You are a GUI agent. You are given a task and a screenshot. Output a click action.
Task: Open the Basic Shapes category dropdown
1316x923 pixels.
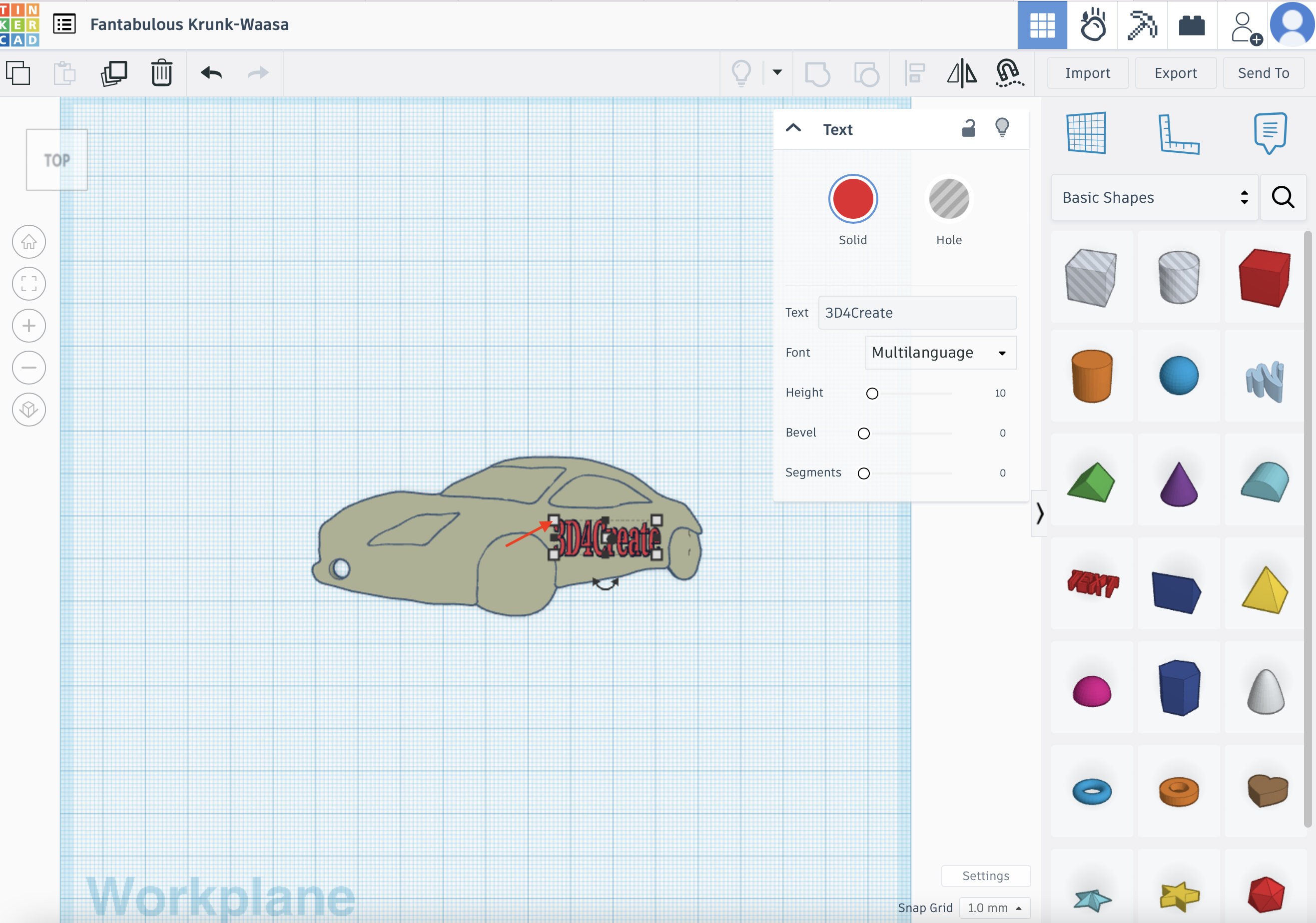1154,198
